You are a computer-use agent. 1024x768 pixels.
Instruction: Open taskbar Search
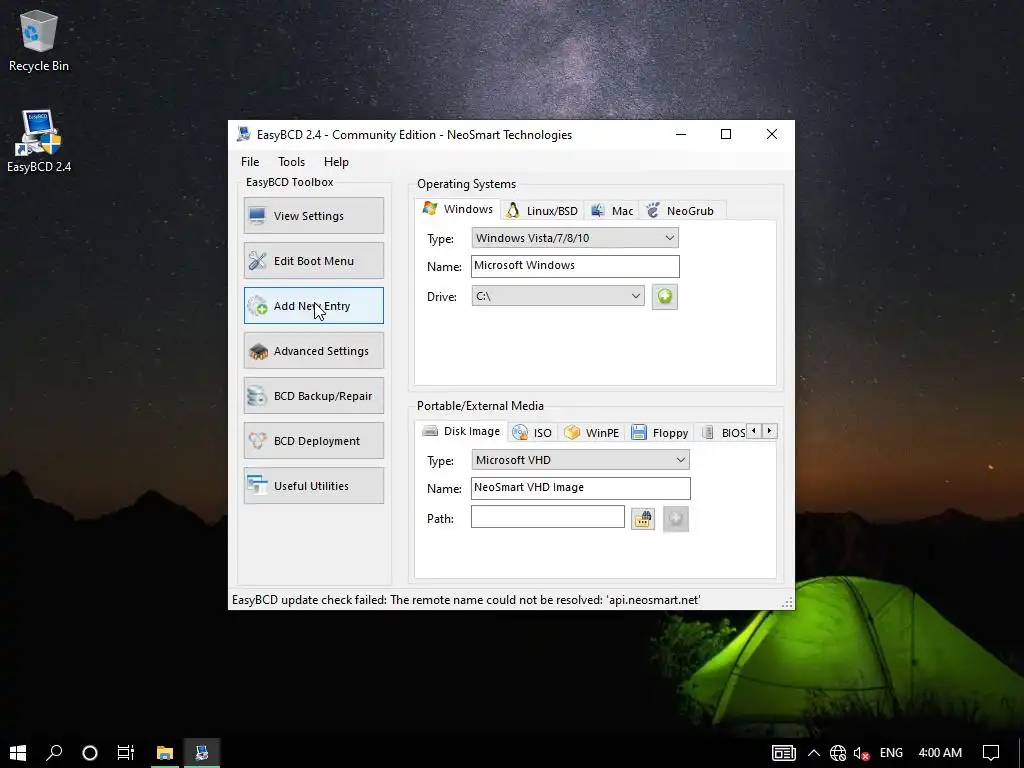tap(54, 752)
